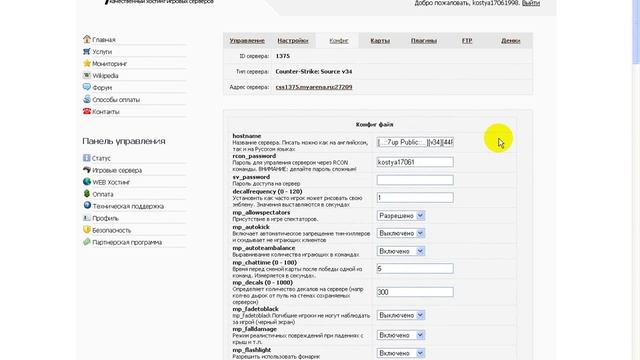This screenshot has height=360, width=640.
Task: Open the Мониторинг link
Action: coord(109,64)
